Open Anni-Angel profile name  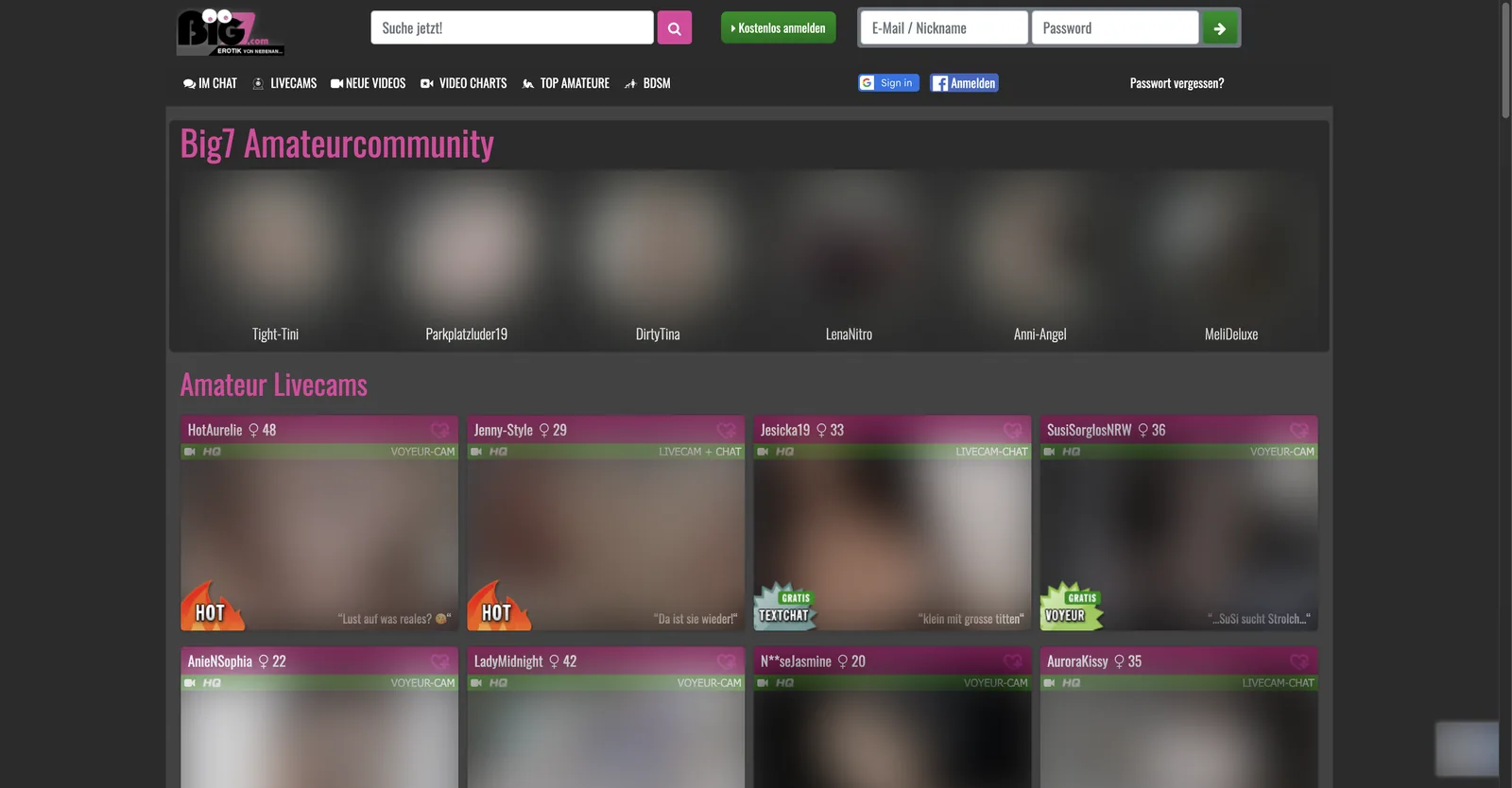[x=1039, y=334]
